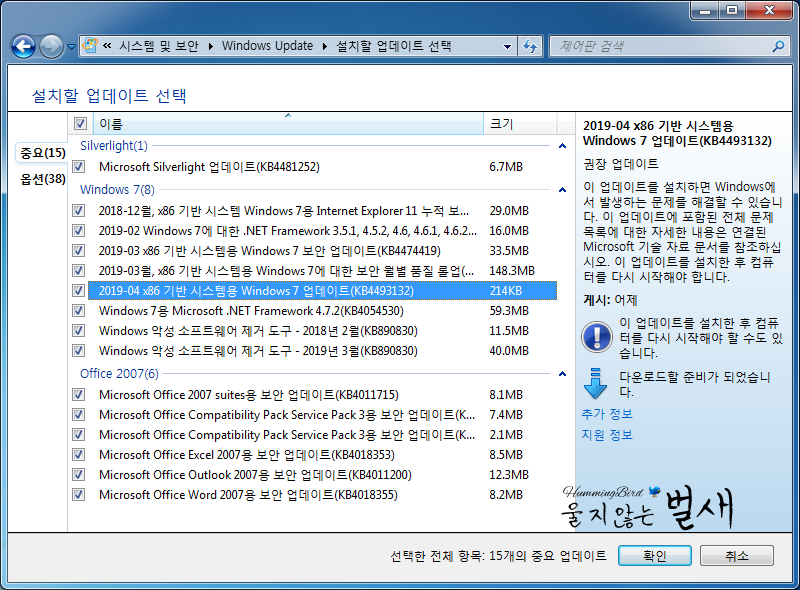Uncheck KB4474419 security update checkbox
800x590 pixels.
tap(79, 251)
